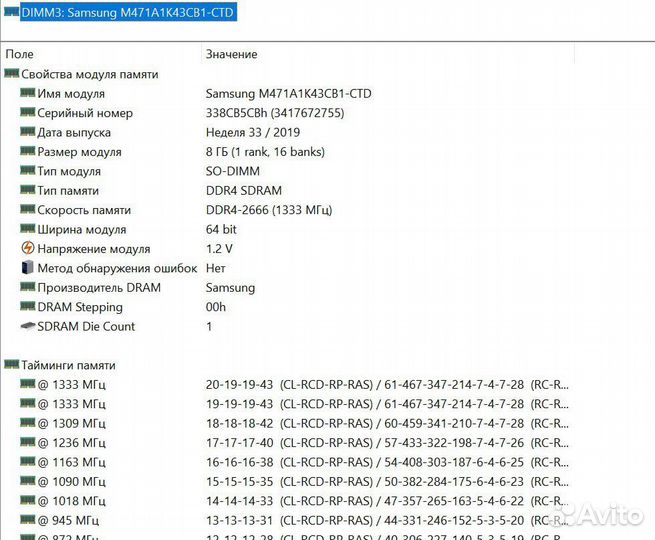Select value 'Неделя 33 / 2019'

pos(253,132)
